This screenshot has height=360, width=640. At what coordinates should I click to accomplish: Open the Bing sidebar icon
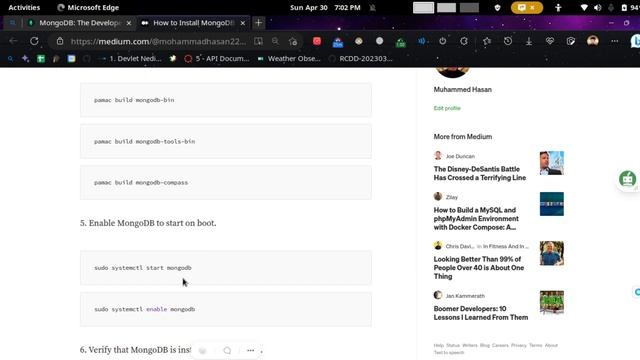[x=635, y=41]
